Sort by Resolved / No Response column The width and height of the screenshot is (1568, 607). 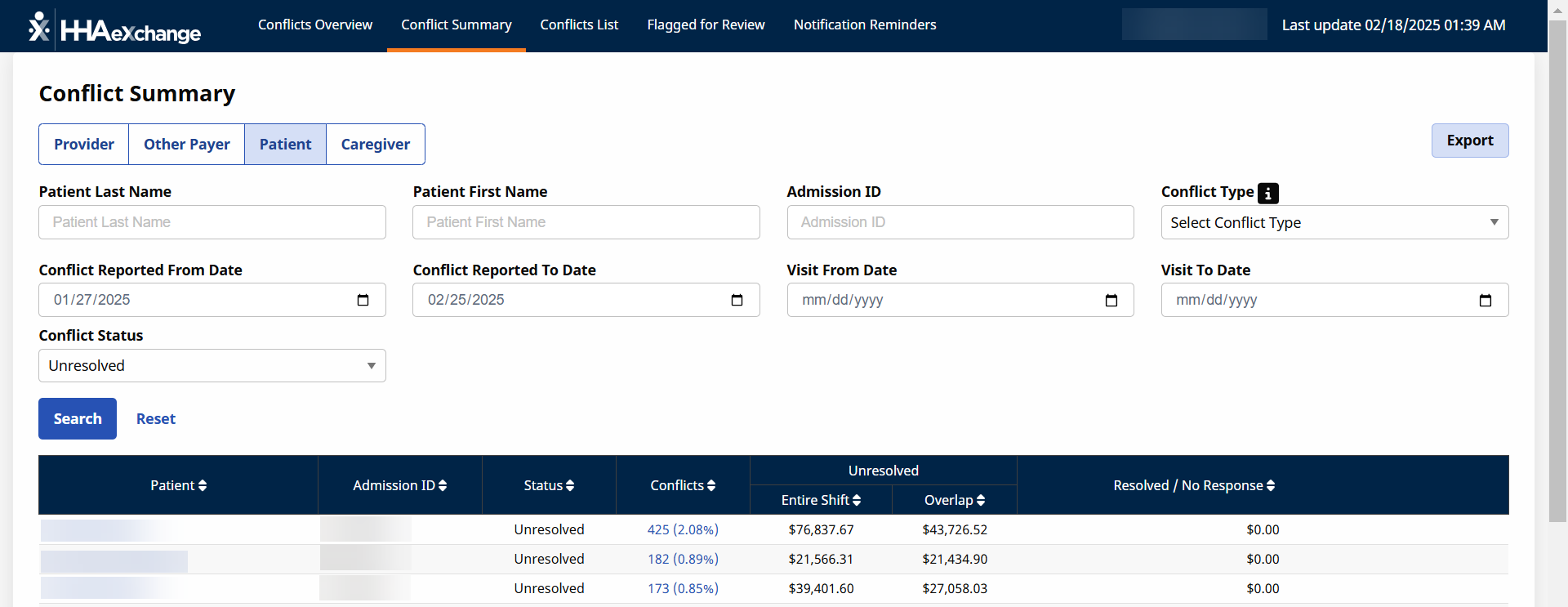pos(1193,485)
